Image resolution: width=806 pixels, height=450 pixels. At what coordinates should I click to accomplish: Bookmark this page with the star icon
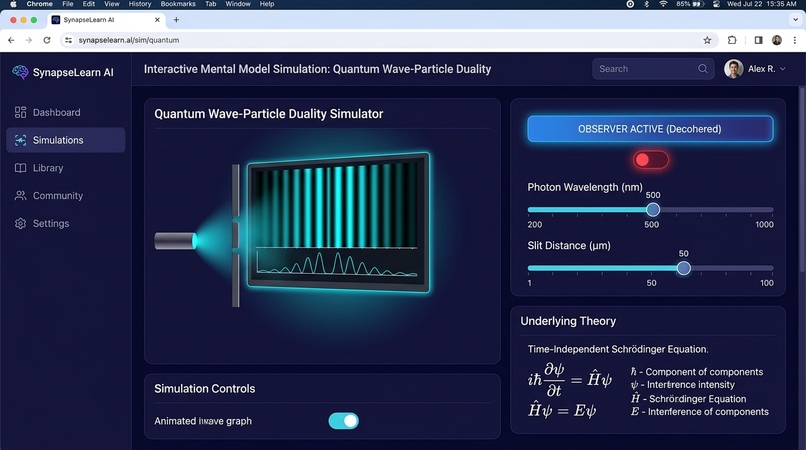(x=707, y=40)
